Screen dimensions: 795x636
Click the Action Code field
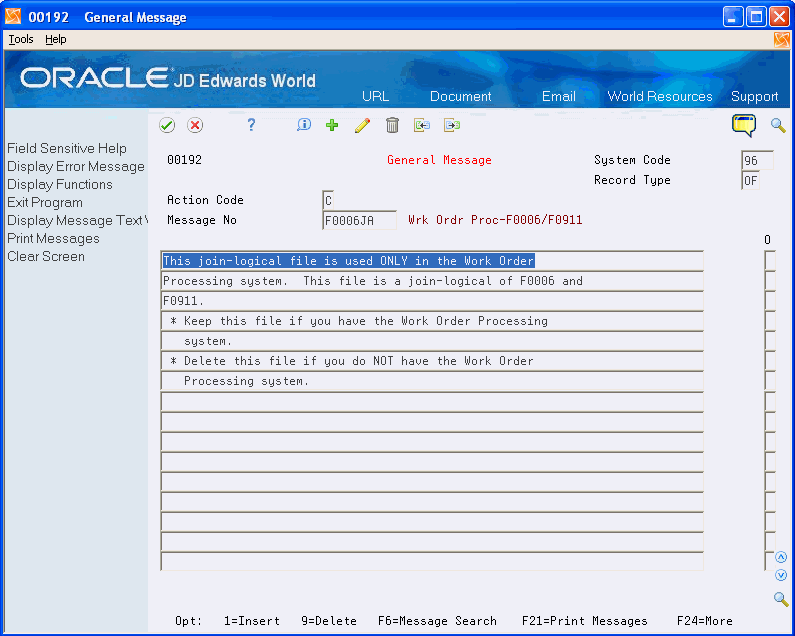pos(328,200)
